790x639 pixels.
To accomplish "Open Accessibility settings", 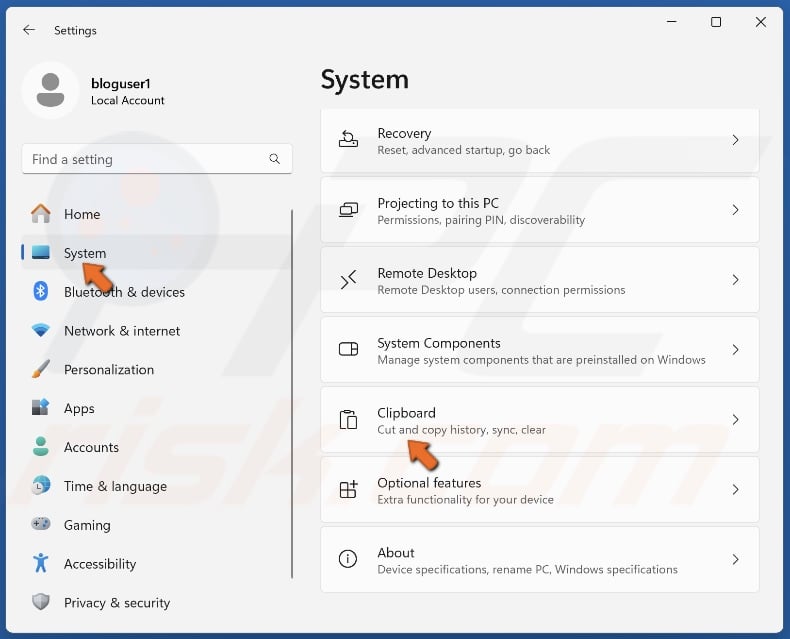I will pos(155,563).
